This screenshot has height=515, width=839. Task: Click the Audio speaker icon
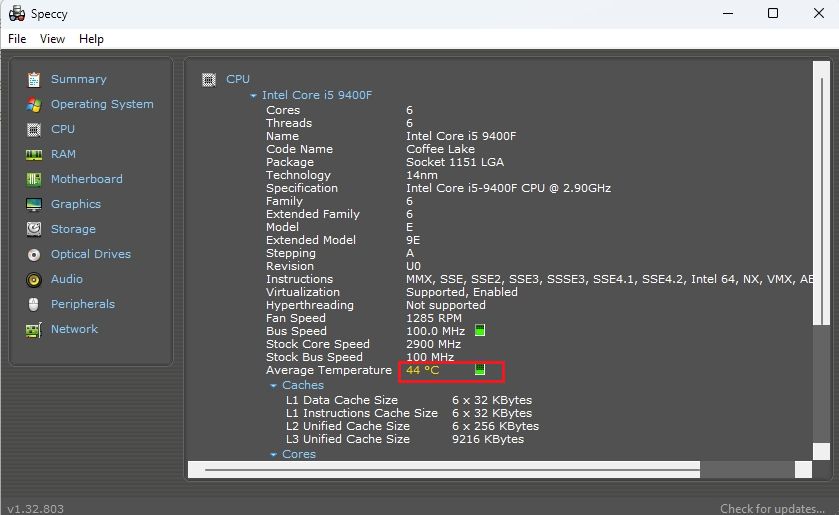34,279
